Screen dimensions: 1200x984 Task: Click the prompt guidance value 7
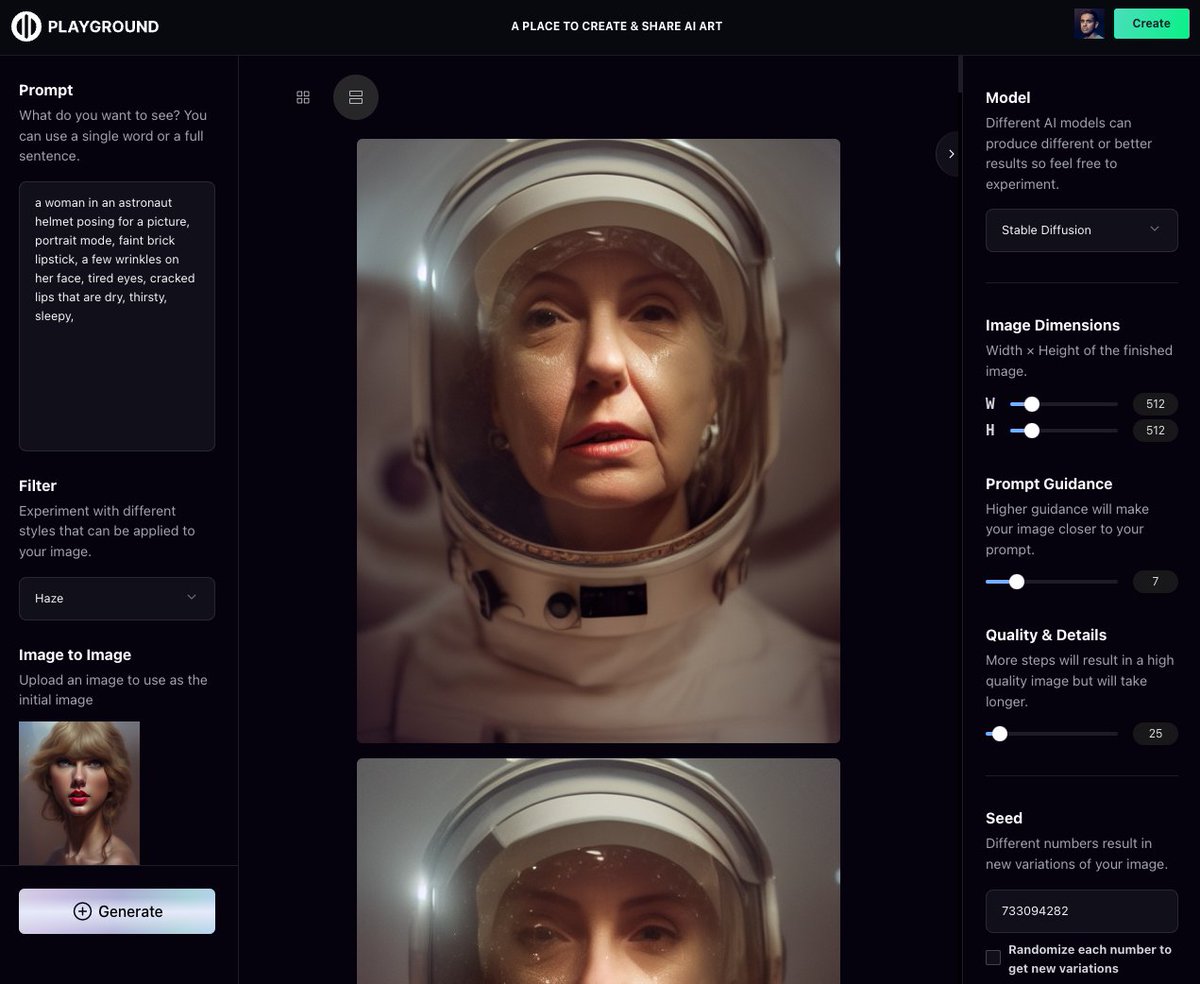1155,581
